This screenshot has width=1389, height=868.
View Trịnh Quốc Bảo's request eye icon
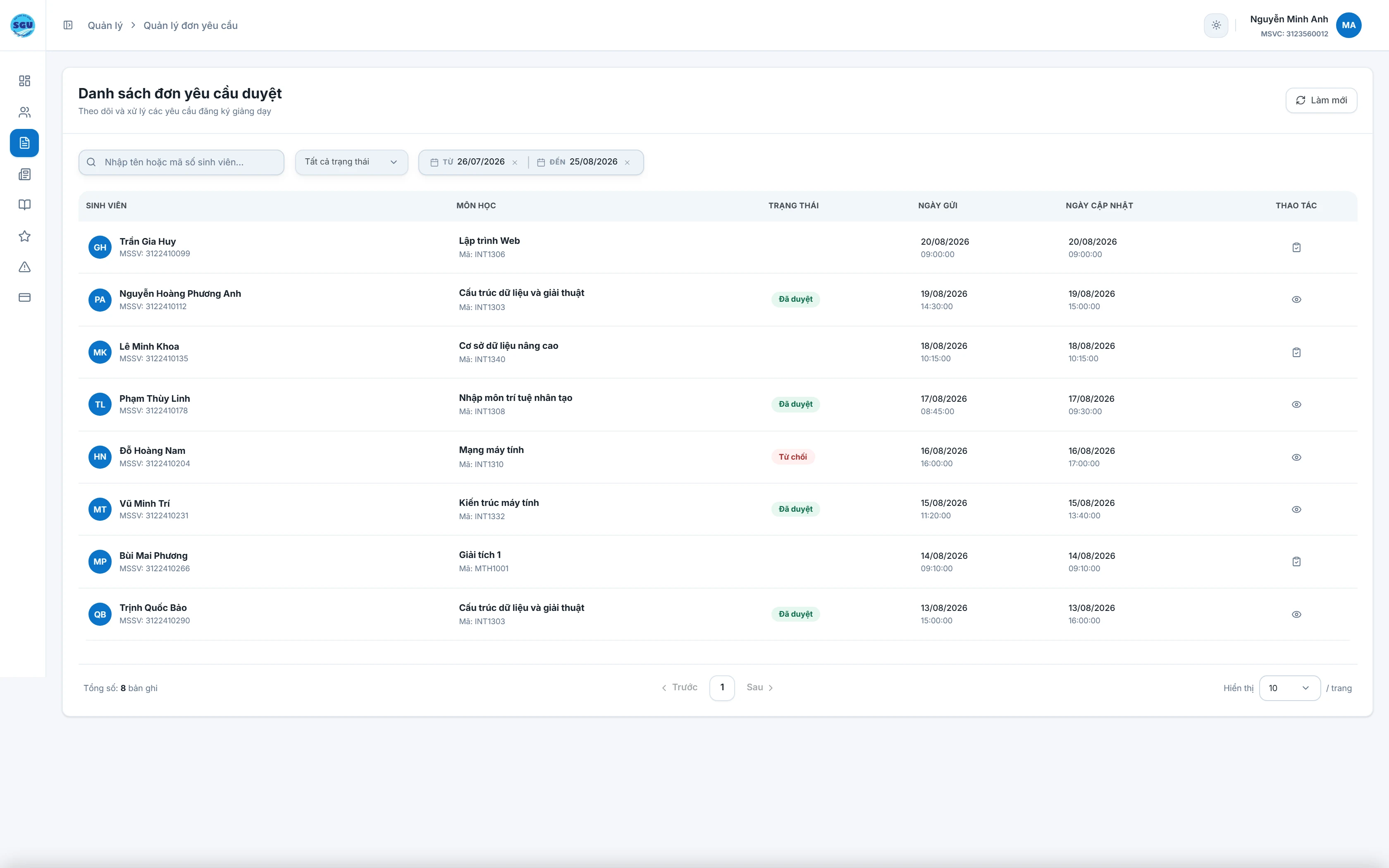tap(1296, 615)
